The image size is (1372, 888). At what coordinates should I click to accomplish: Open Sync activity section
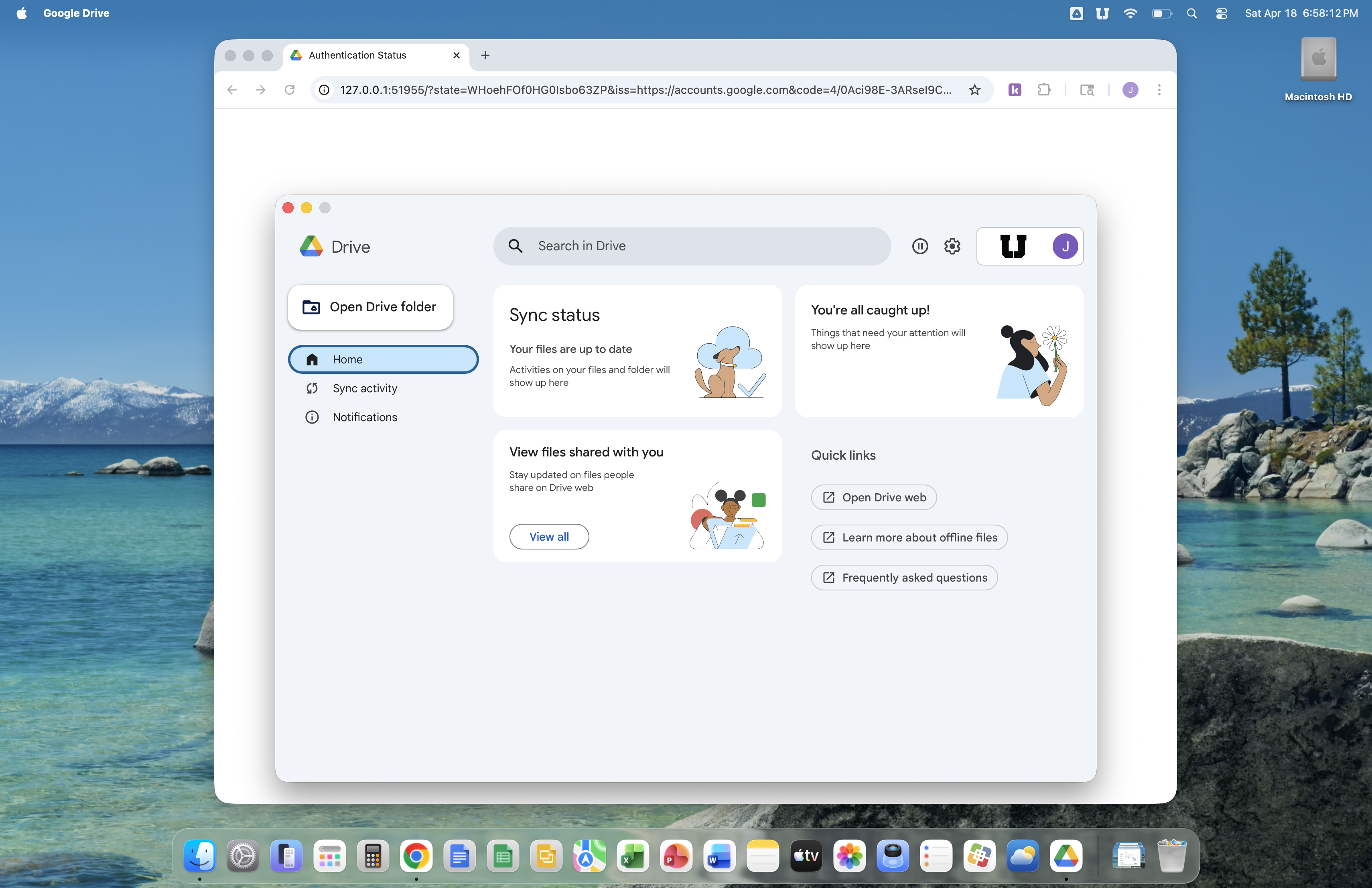click(x=364, y=388)
